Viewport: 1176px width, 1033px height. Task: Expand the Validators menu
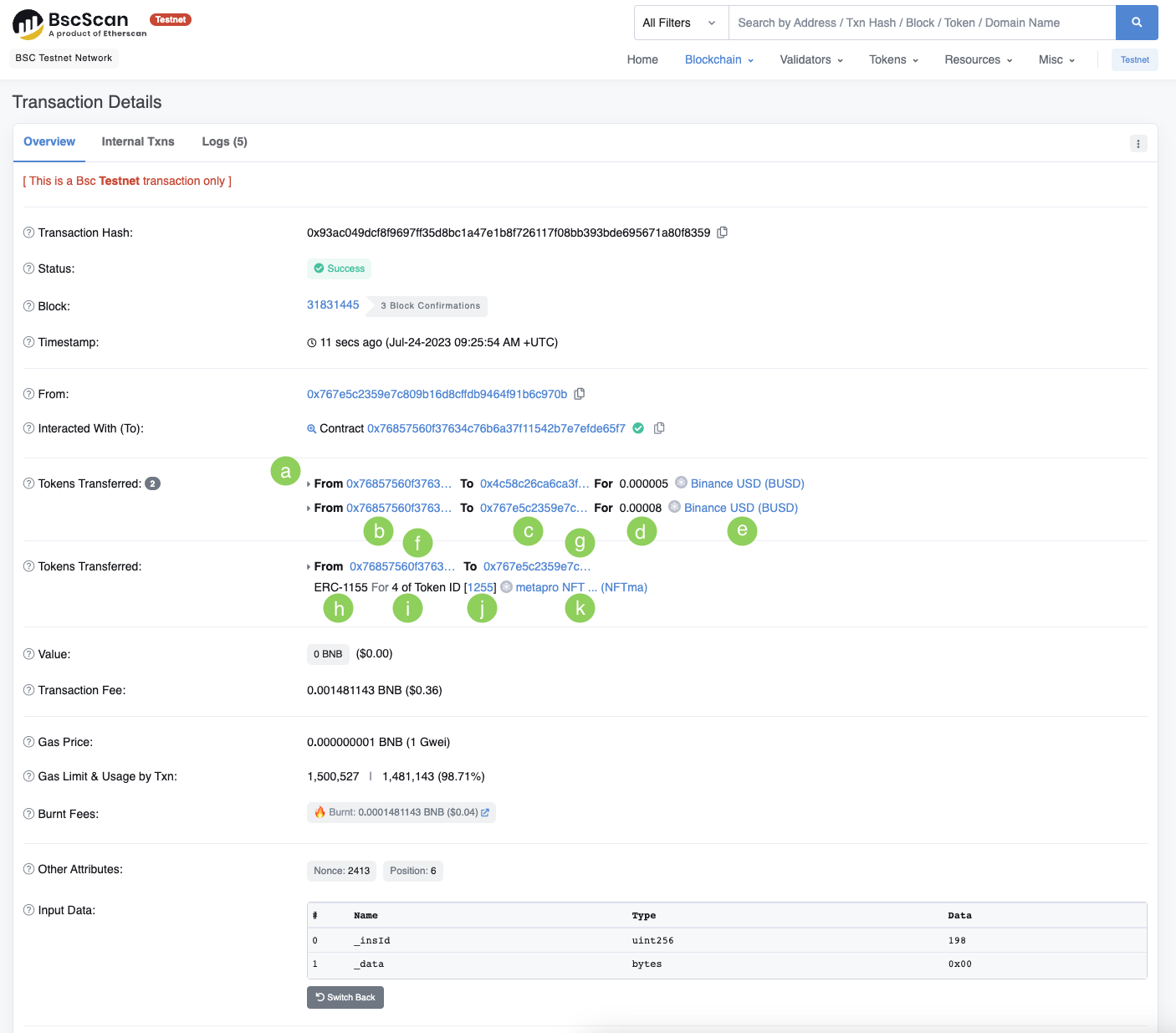point(810,59)
